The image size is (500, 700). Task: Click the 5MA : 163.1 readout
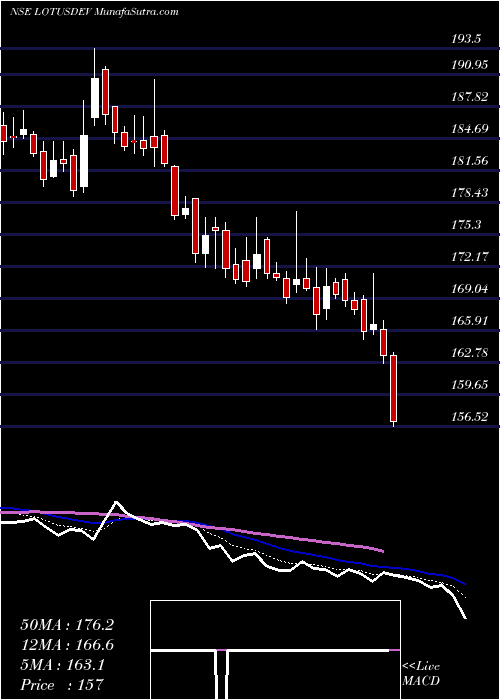pos(62,665)
